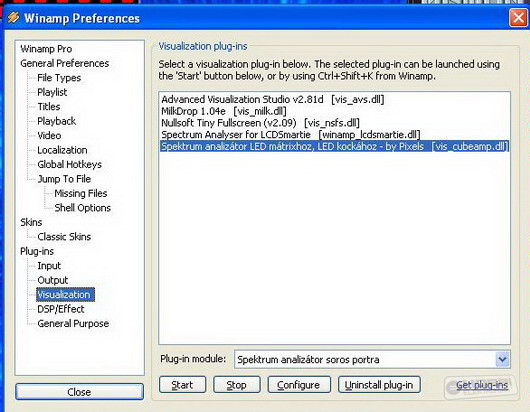Close the Winamp Preferences window with X
530x412 pixels.
click(x=518, y=18)
